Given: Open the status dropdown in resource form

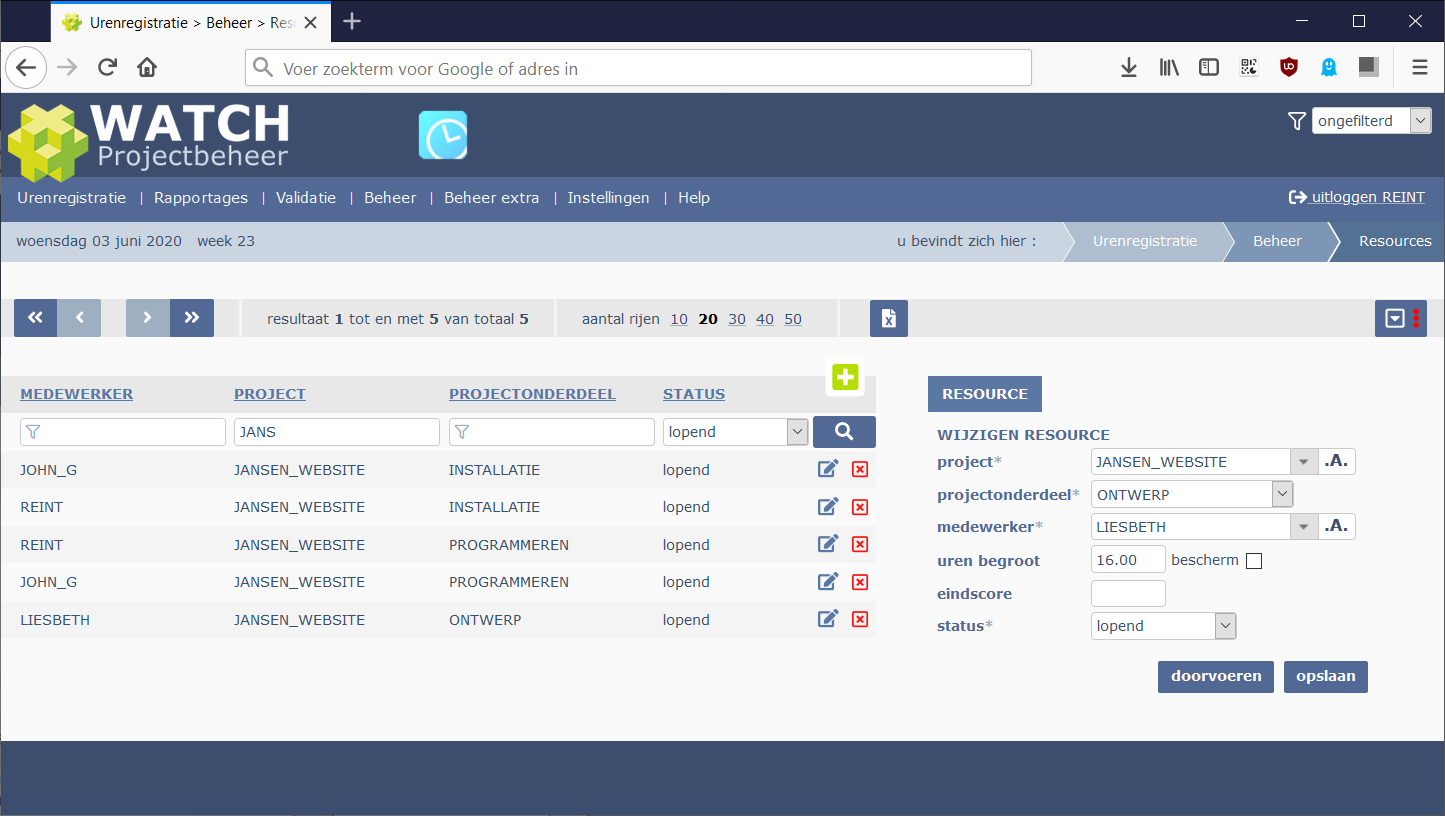Looking at the screenshot, I should pyautogui.click(x=1164, y=626).
